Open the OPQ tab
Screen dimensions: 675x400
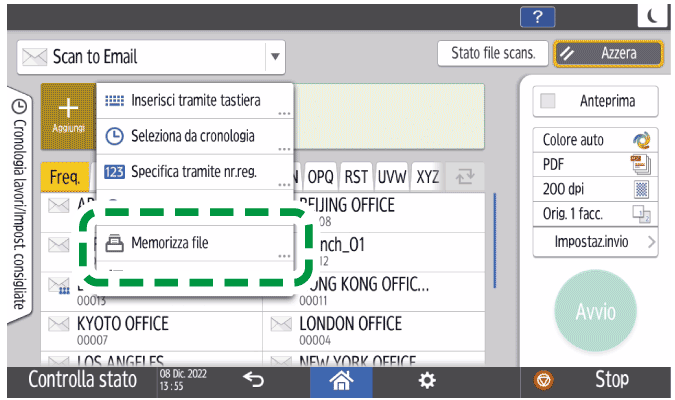tap(321, 177)
